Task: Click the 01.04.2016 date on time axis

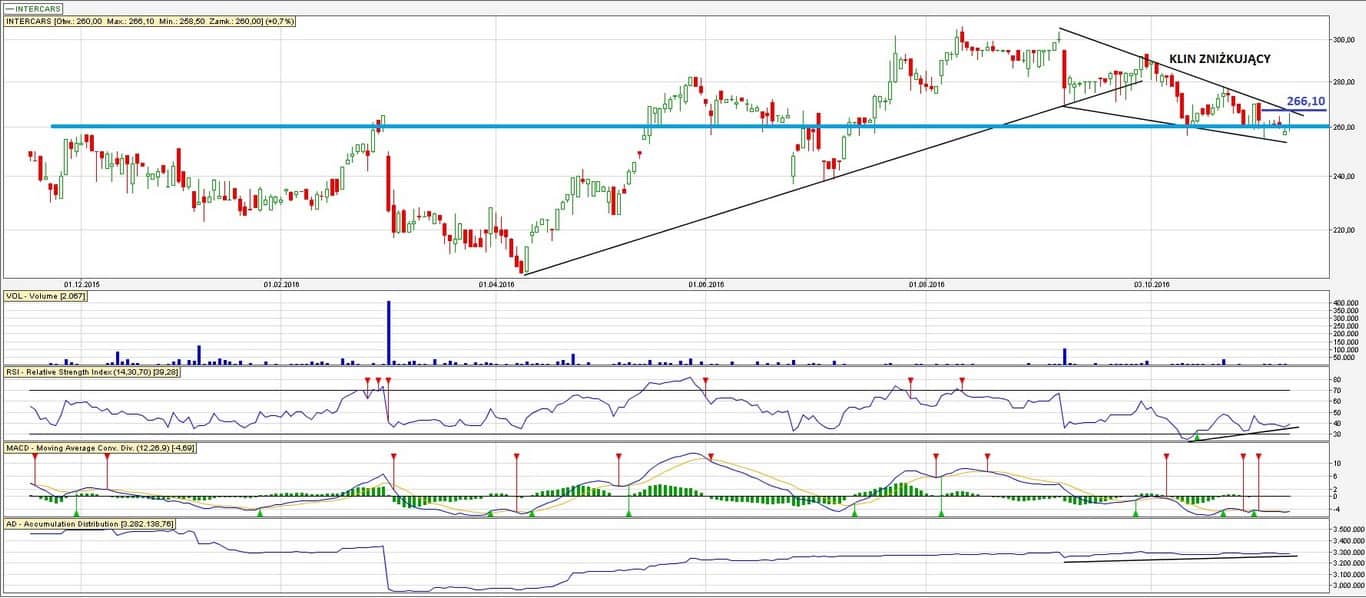Action: tap(496, 285)
